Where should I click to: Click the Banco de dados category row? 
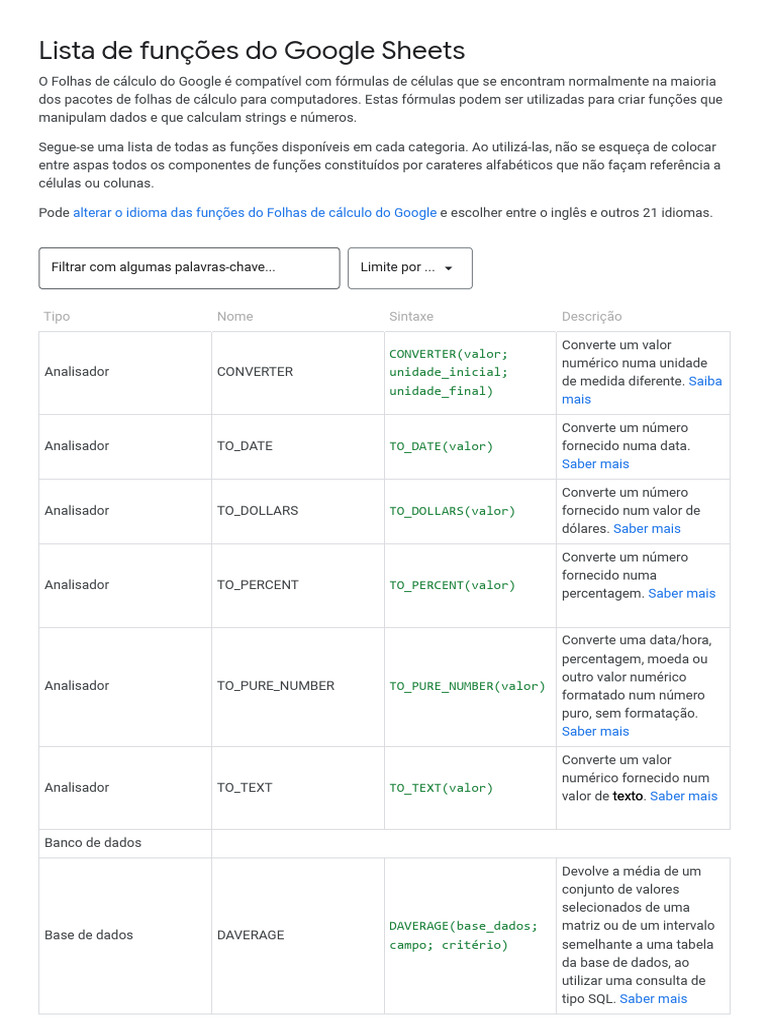93,843
